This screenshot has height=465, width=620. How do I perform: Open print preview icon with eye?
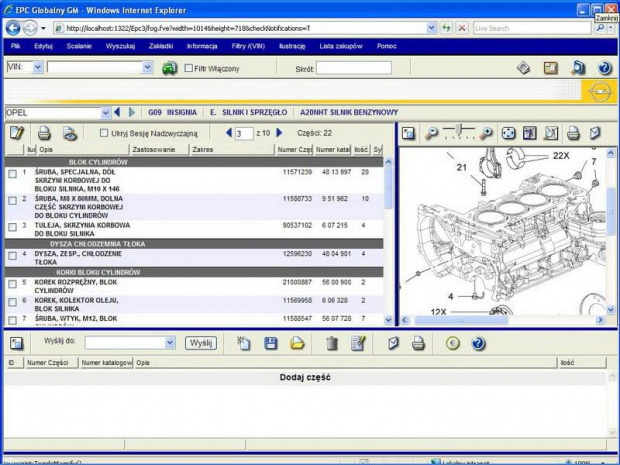(70, 134)
